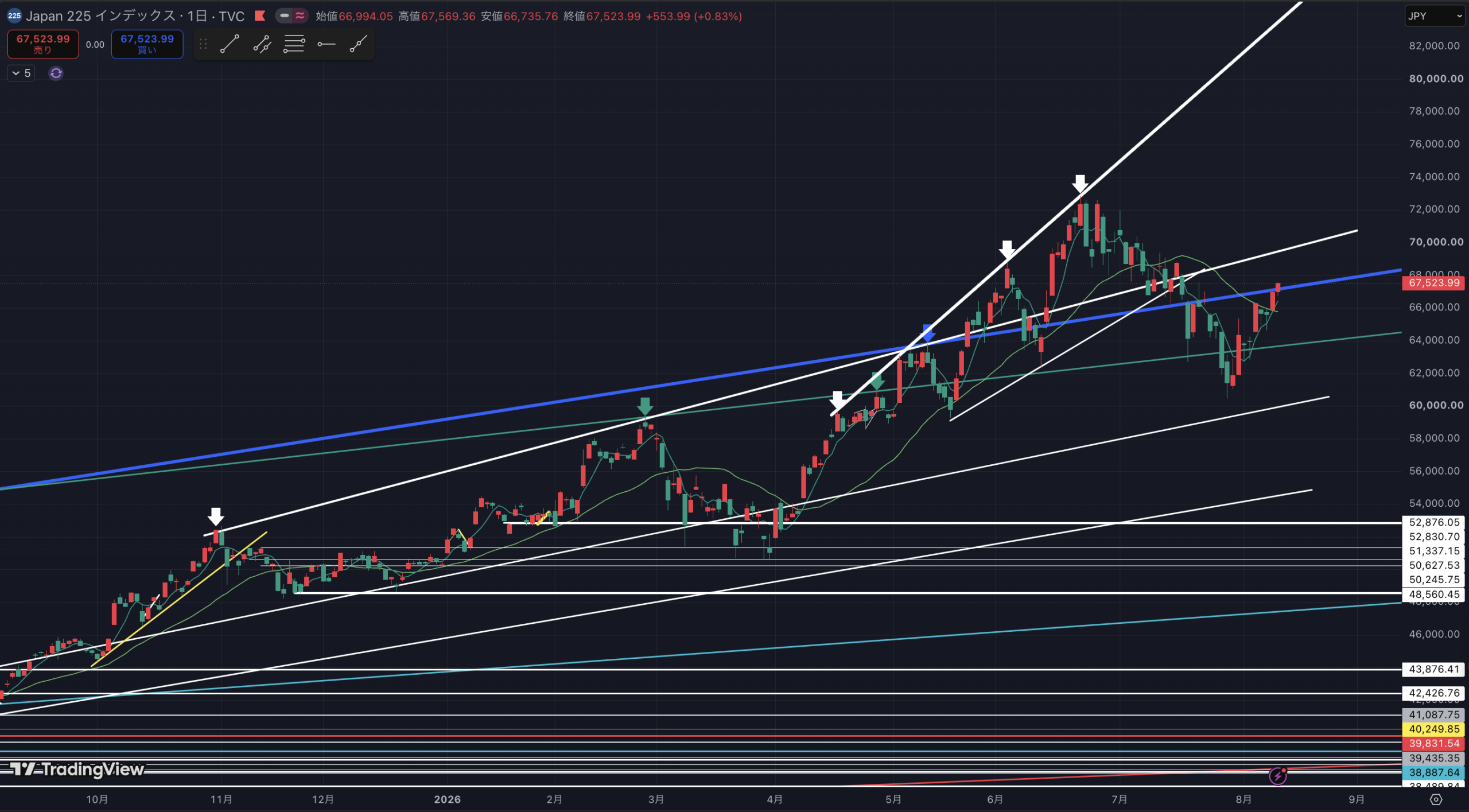
Task: Open the purple lightning bolt notification icon
Action: 1278,776
